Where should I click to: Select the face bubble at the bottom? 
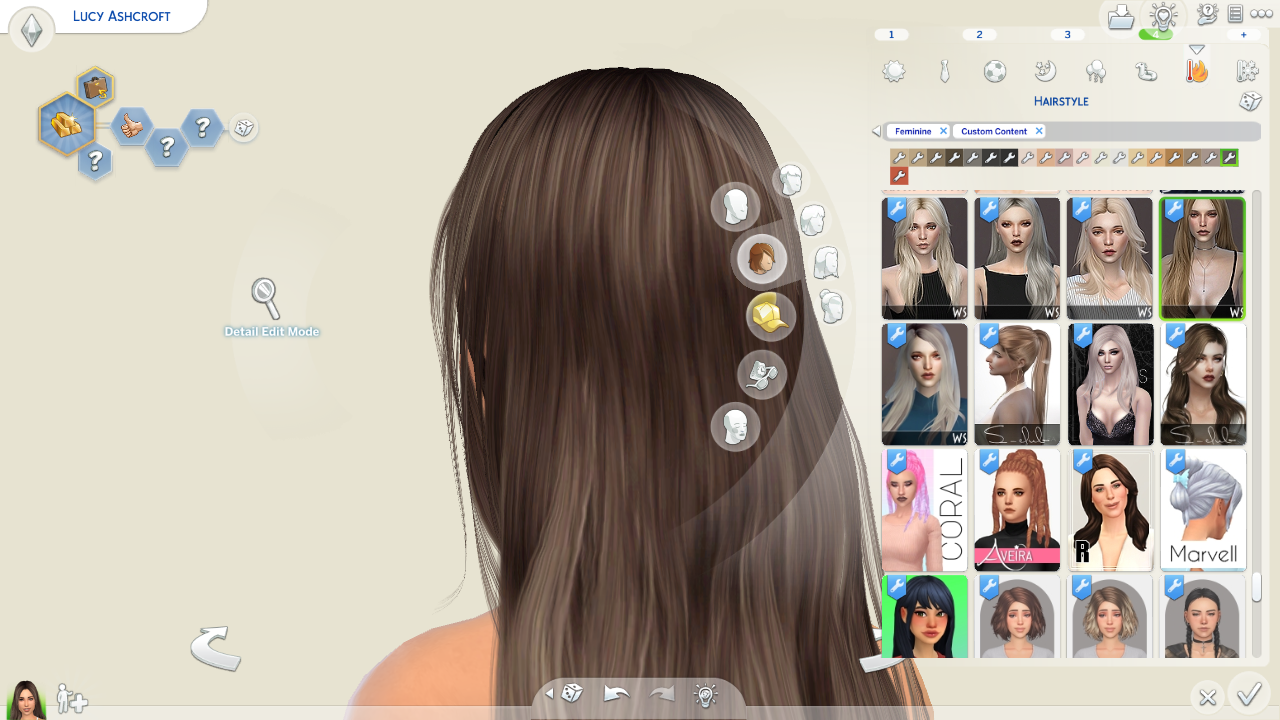click(736, 427)
